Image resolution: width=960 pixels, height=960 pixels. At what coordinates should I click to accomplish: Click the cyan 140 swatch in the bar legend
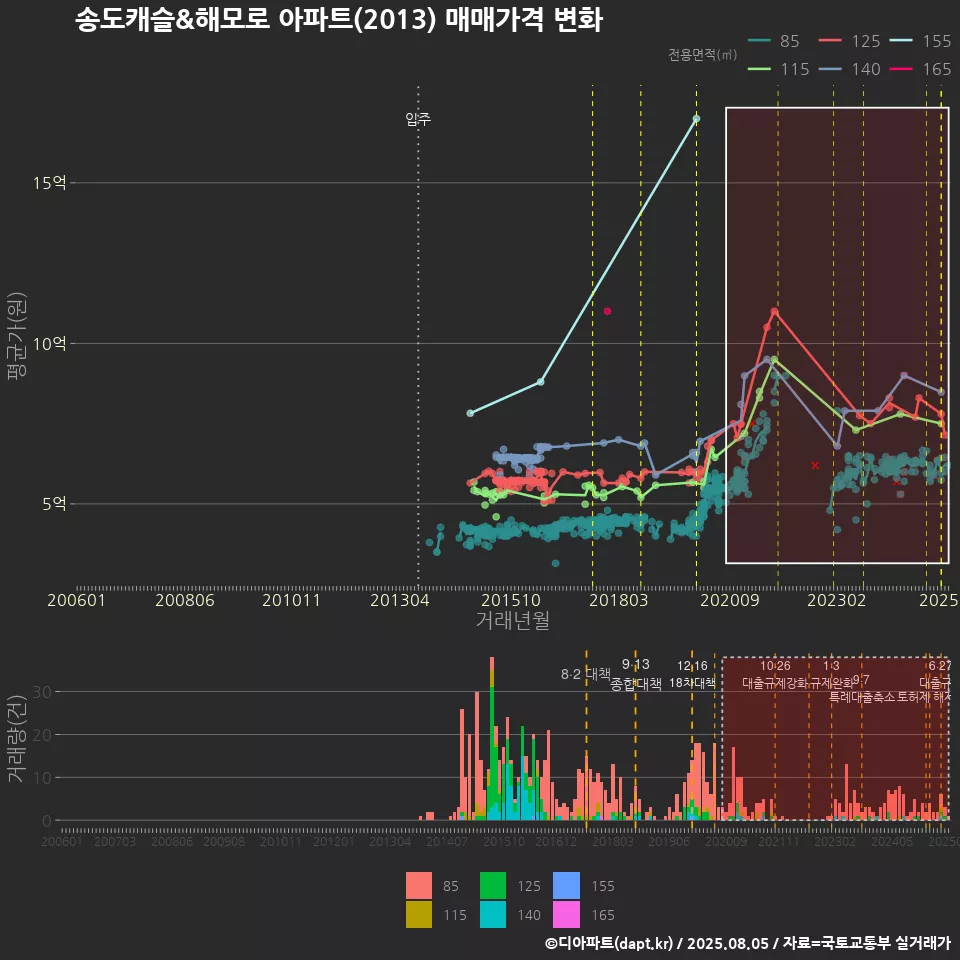pos(493,915)
